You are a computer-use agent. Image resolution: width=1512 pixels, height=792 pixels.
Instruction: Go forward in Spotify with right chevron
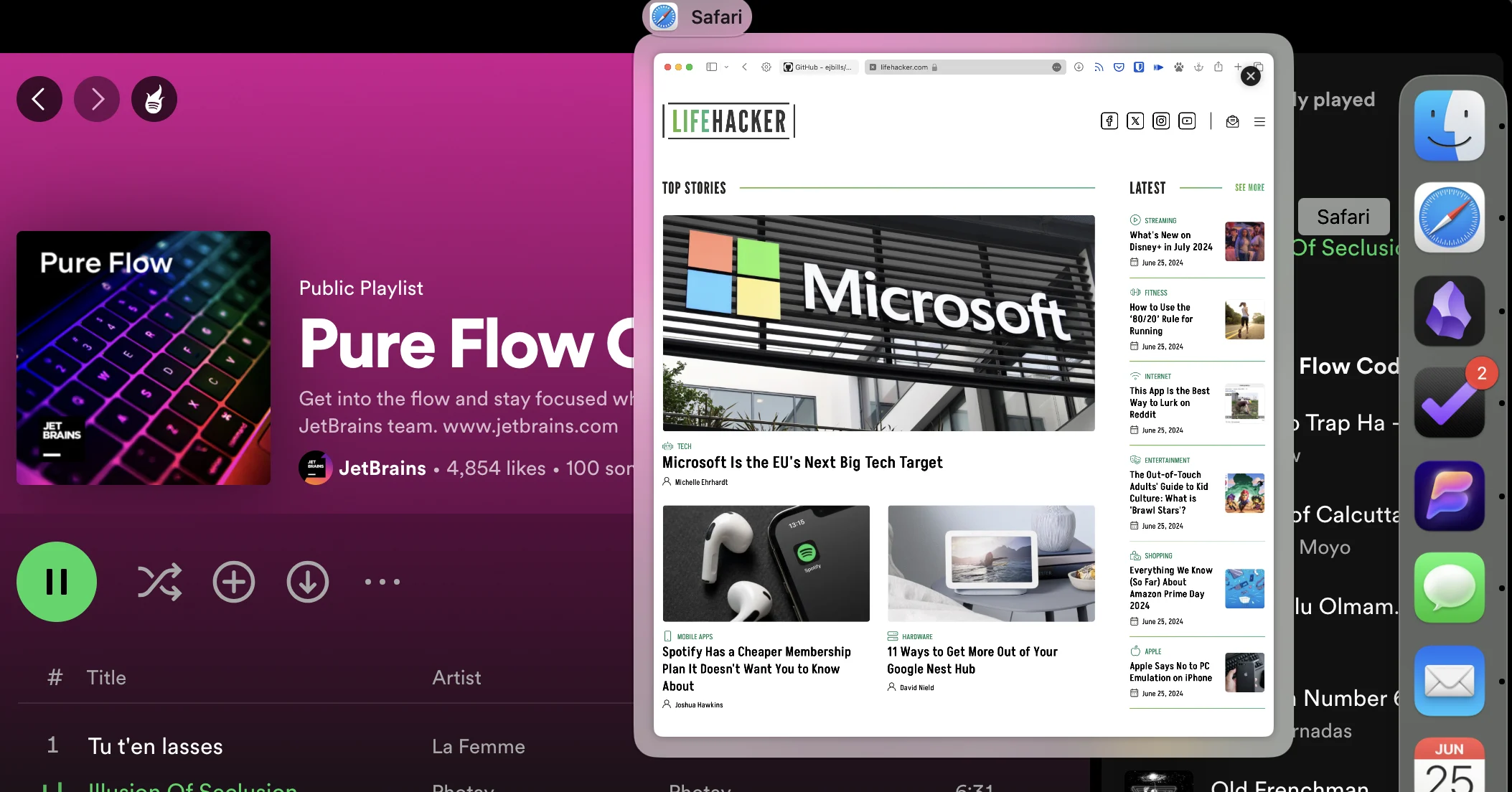(97, 99)
